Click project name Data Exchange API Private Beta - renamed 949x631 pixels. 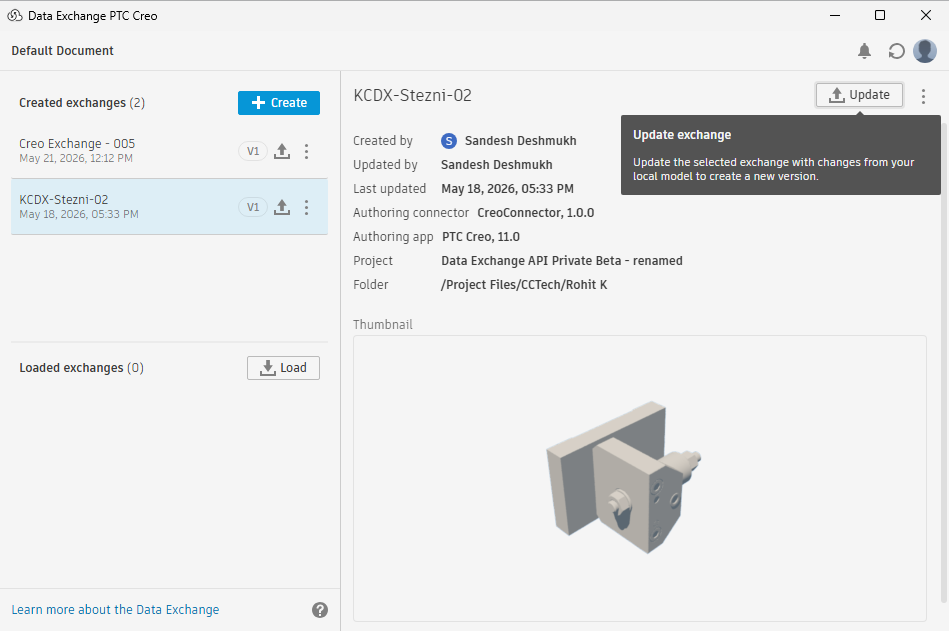(562, 261)
